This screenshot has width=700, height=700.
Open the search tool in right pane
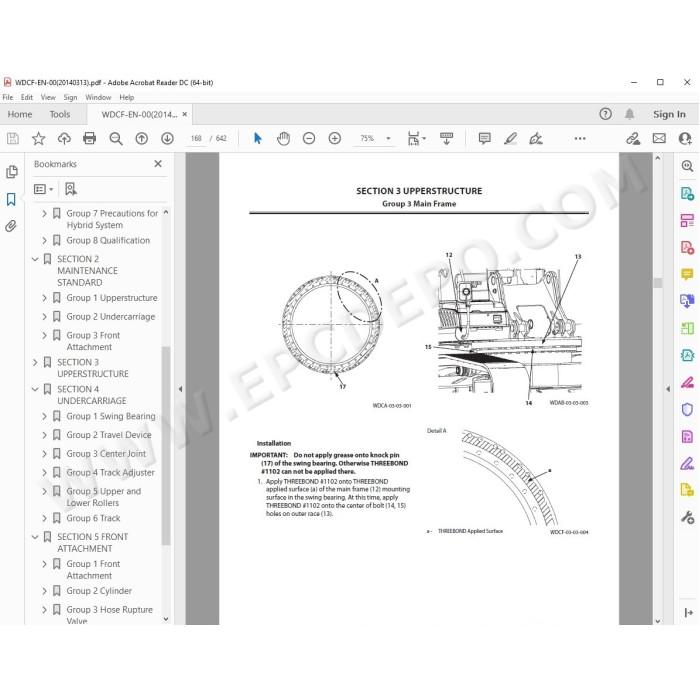coord(687,167)
